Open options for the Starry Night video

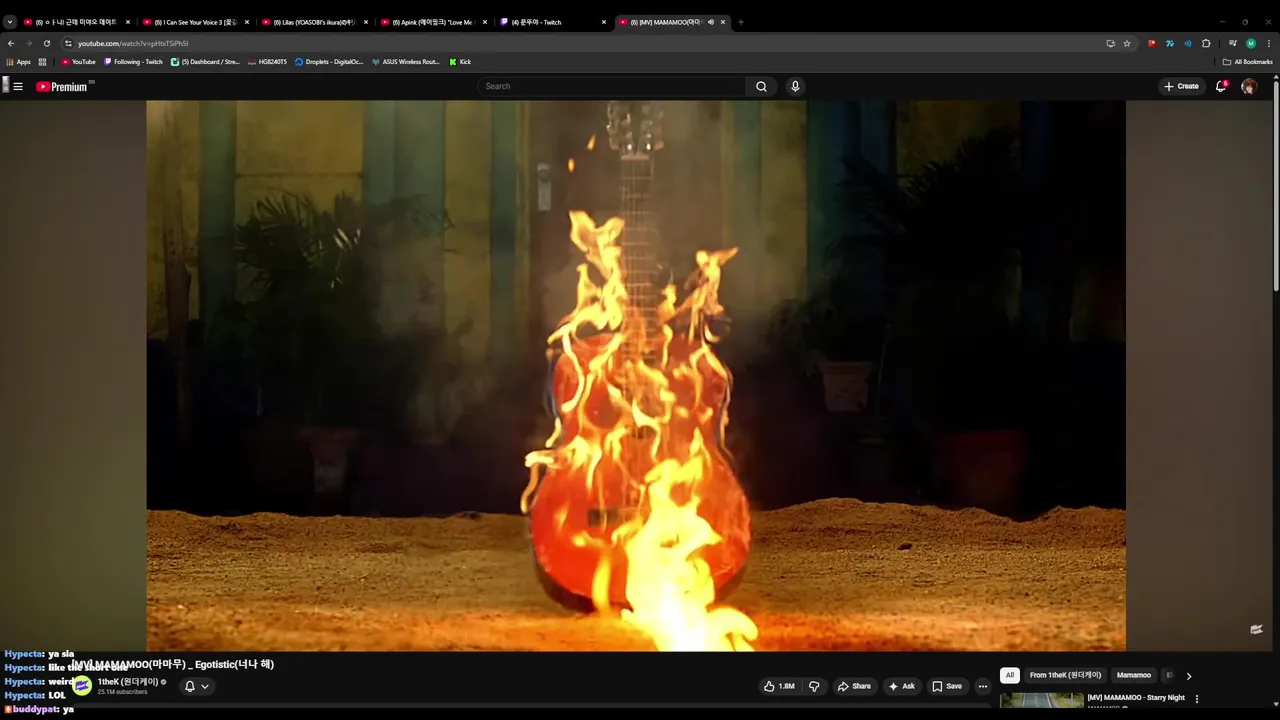(x=1197, y=699)
